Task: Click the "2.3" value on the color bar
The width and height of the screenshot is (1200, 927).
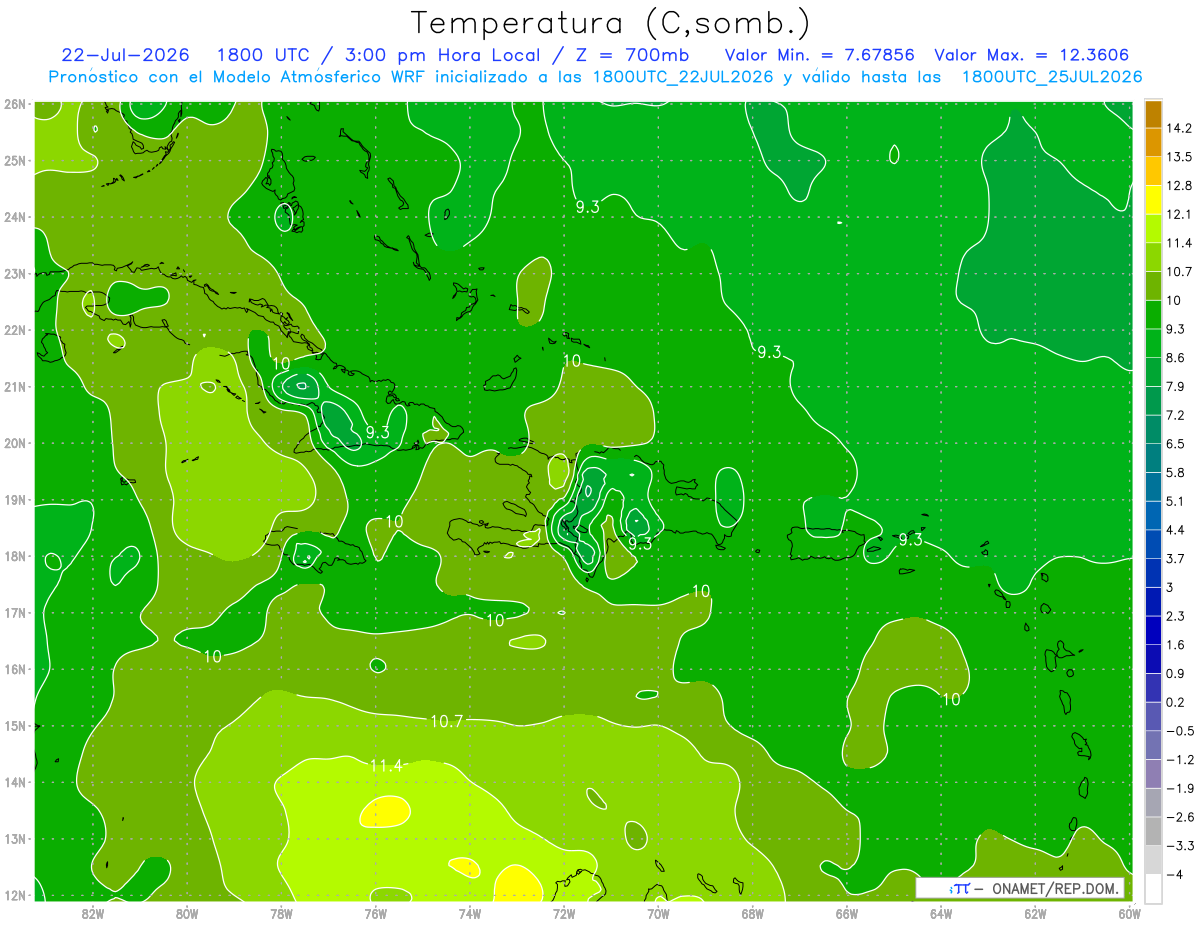Action: click(x=1177, y=616)
